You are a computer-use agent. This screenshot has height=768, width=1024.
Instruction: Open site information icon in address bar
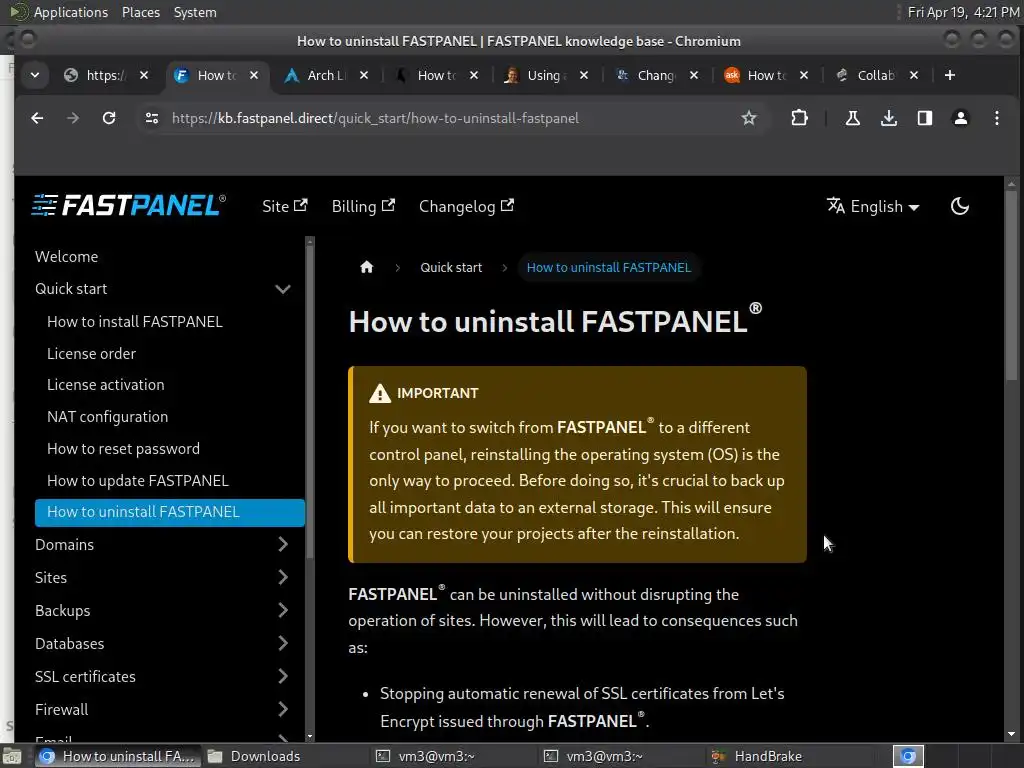[152, 118]
